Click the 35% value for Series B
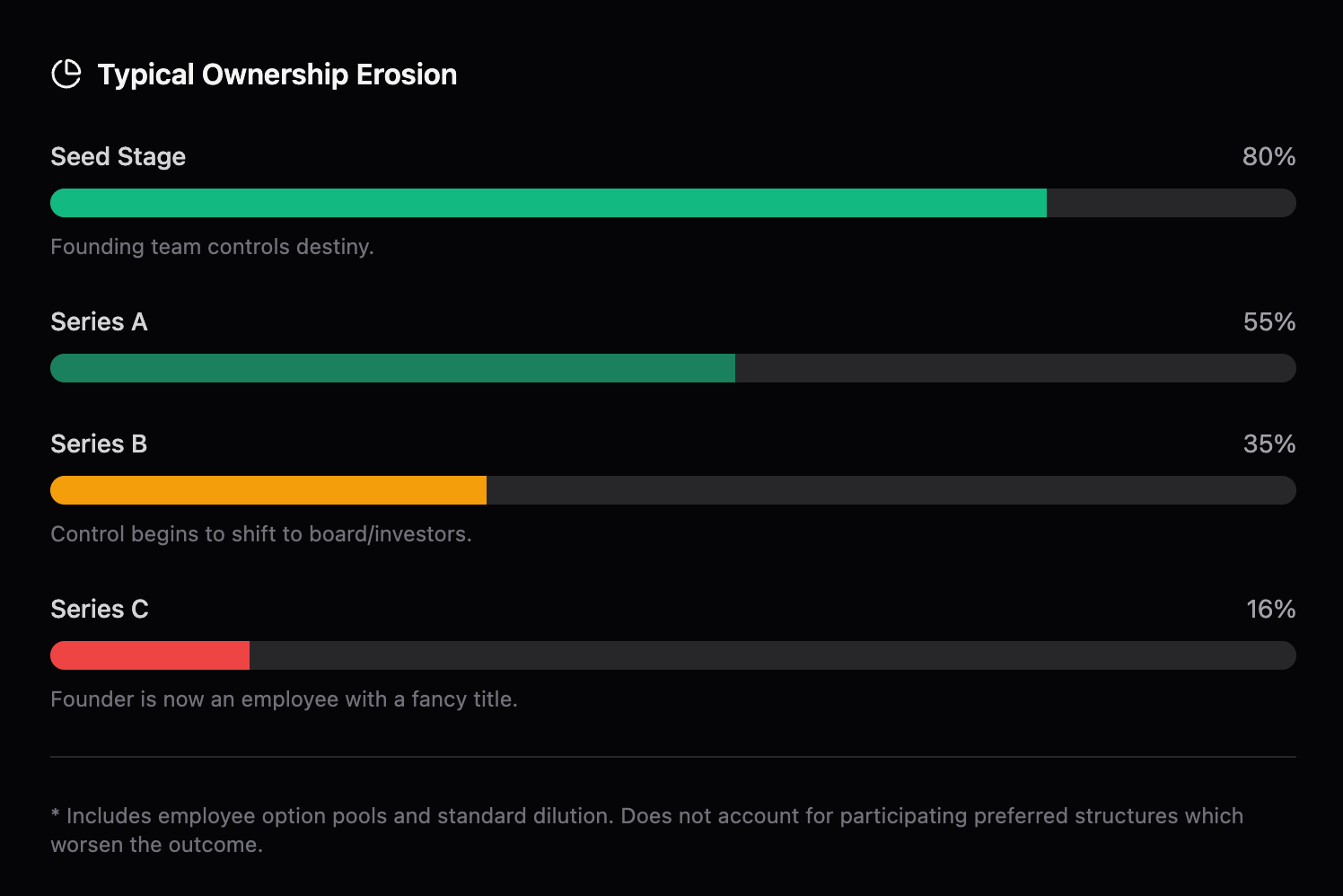This screenshot has height=896, width=1343. (x=1268, y=444)
